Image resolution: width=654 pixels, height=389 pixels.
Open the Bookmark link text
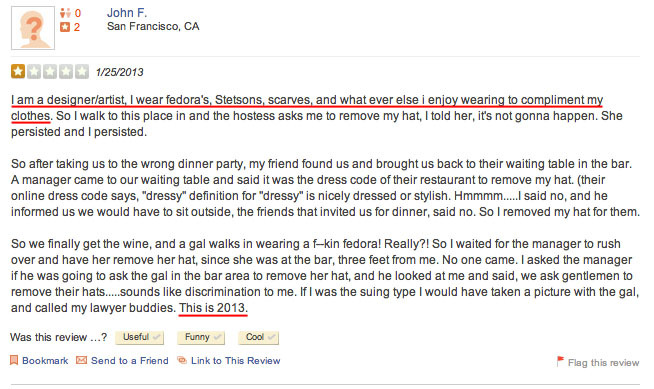[x=45, y=361]
